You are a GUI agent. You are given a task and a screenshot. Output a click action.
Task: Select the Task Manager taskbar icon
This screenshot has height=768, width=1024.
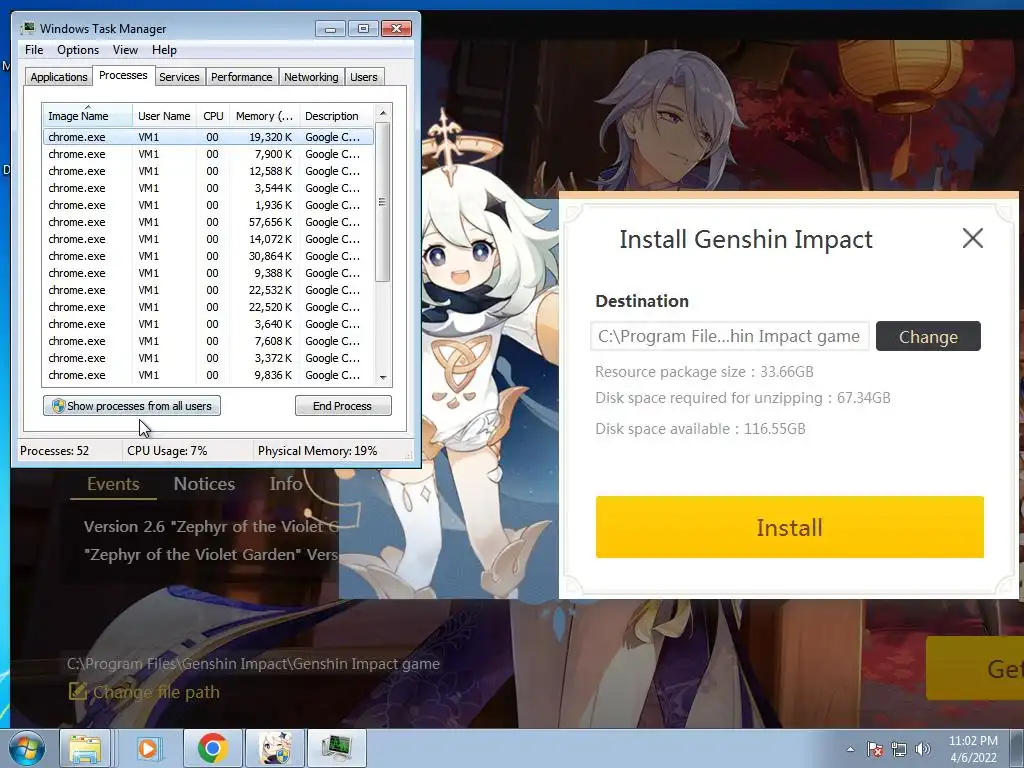coord(337,749)
